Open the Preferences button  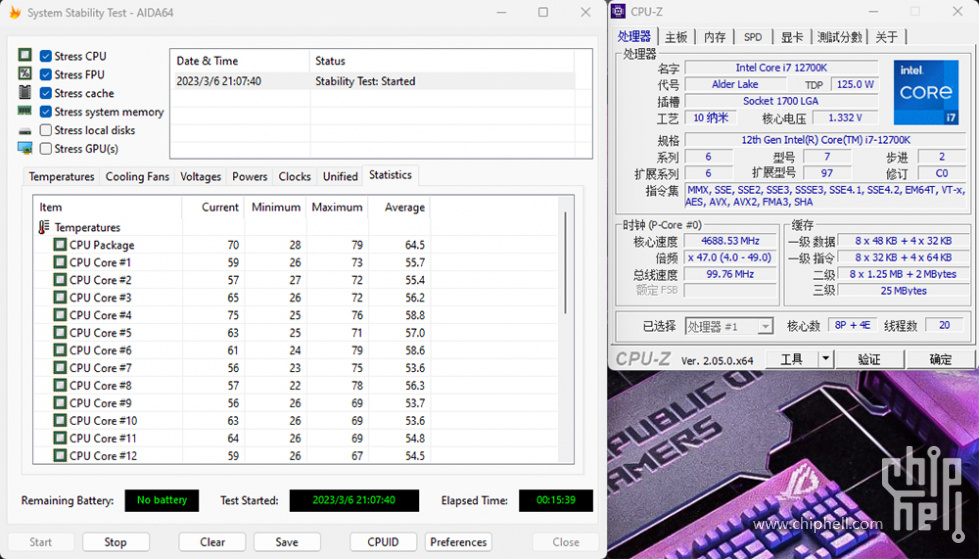(x=458, y=542)
